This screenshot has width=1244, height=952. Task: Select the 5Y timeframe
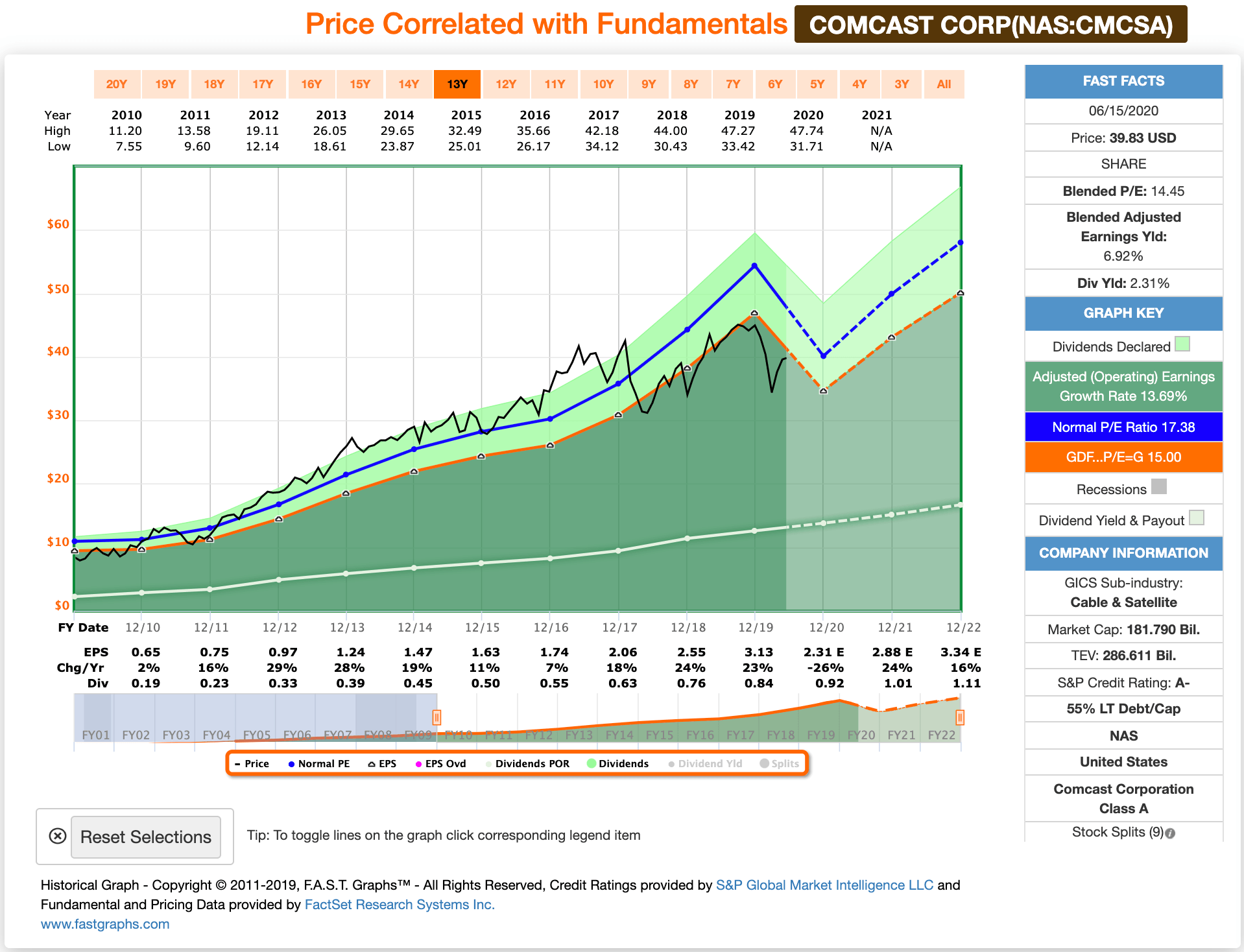[x=817, y=84]
